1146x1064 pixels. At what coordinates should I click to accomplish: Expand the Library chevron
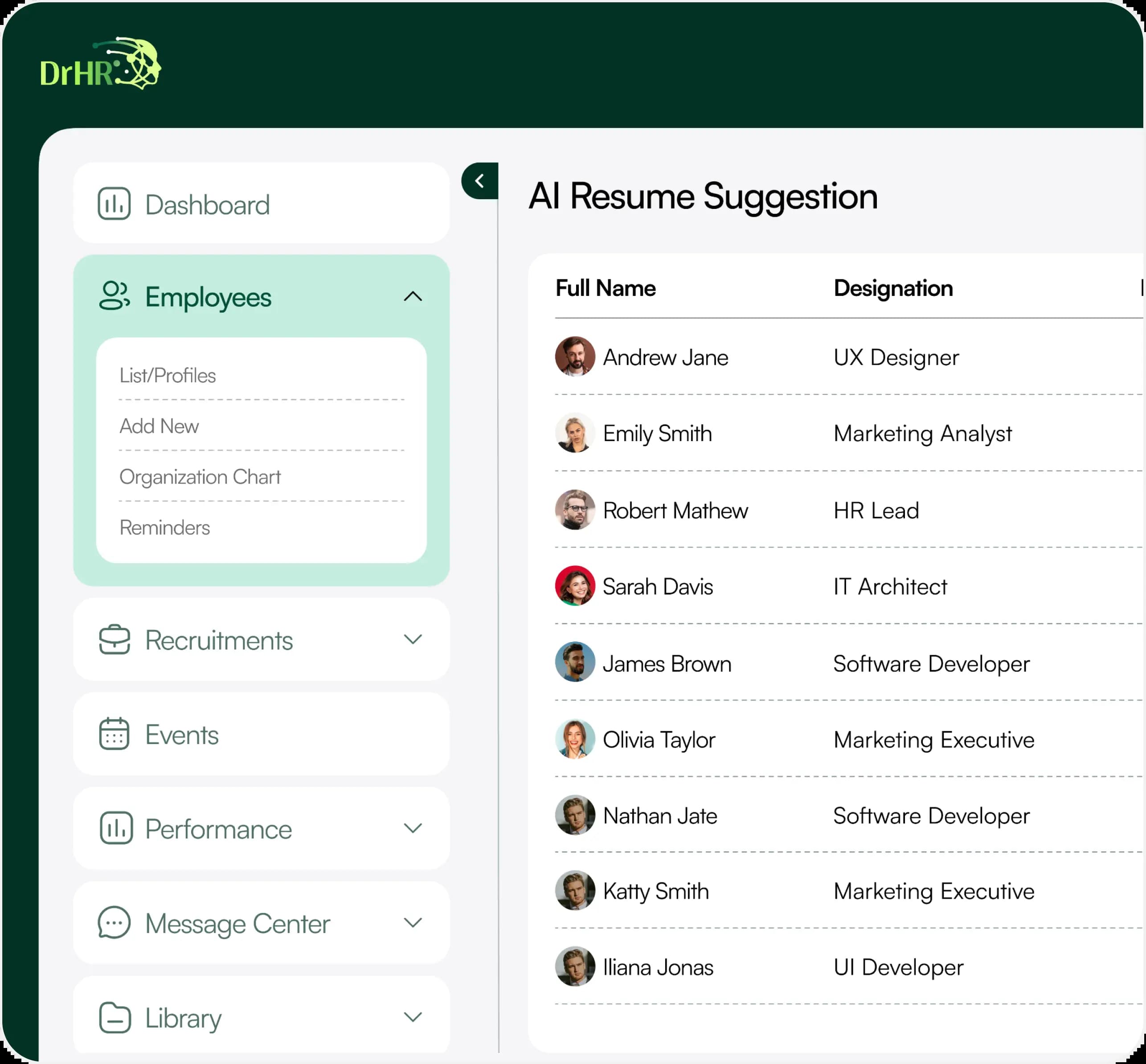(x=413, y=1017)
